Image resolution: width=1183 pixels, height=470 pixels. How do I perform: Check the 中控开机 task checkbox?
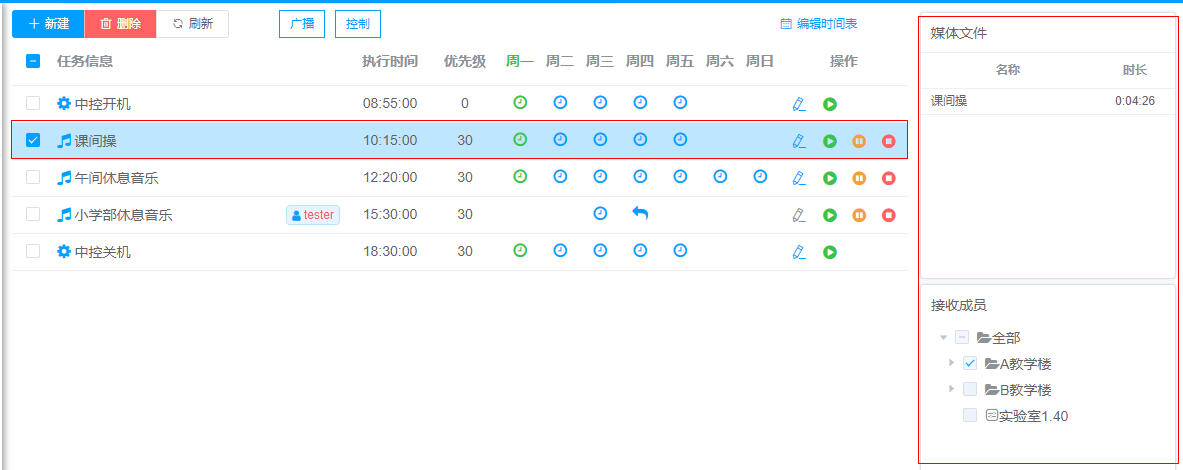(33, 103)
